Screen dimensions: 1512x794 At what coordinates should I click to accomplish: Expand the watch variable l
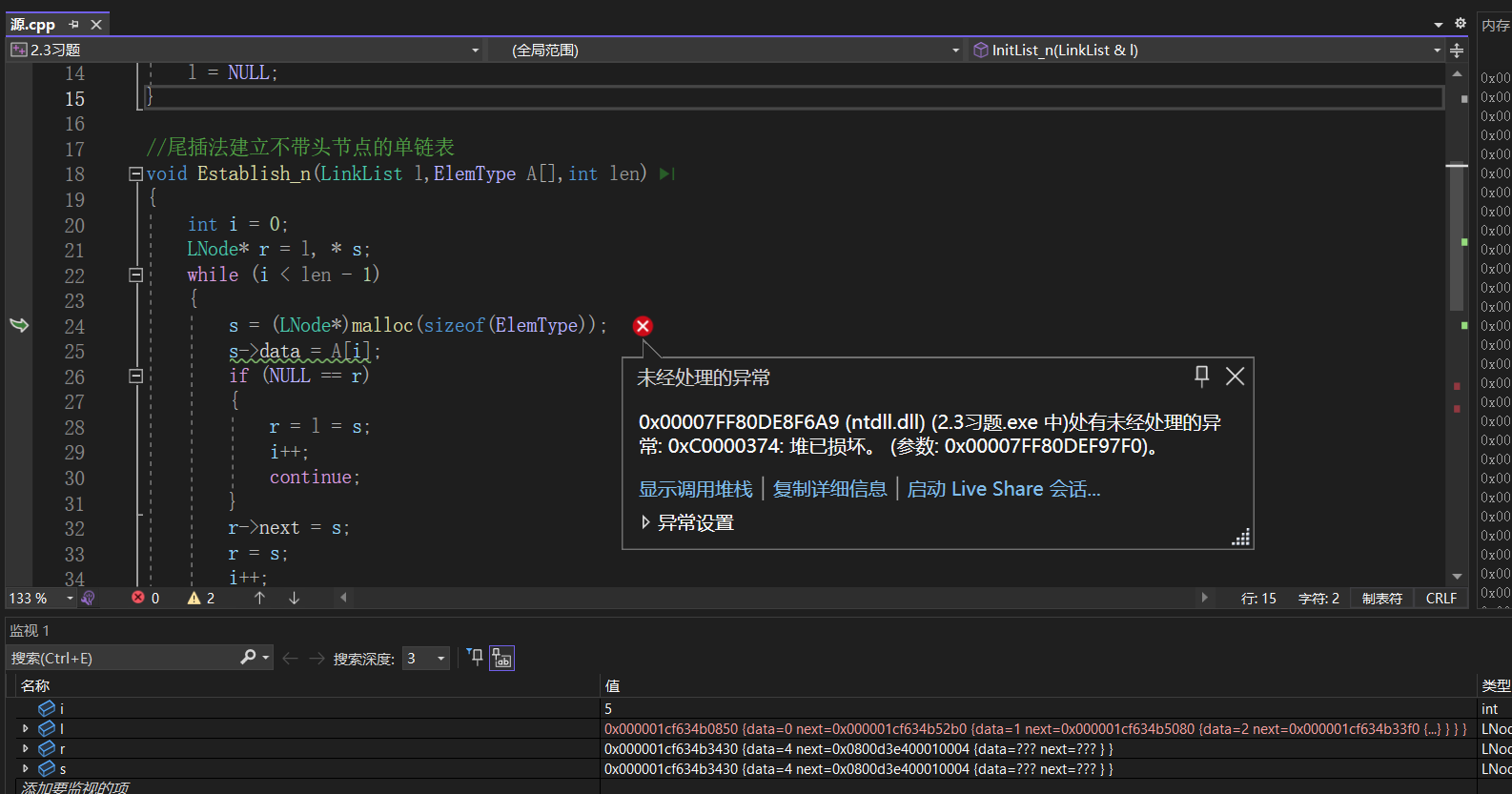coord(26,728)
